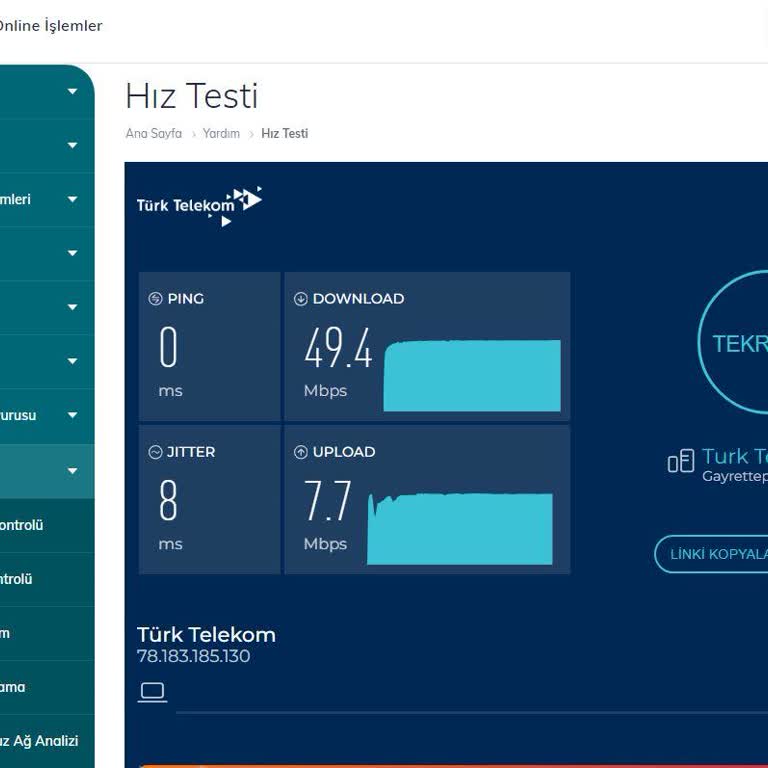Select the sidebar item ending "Ağ Analizi"
Image resolution: width=768 pixels, height=768 pixels.
[x=40, y=741]
